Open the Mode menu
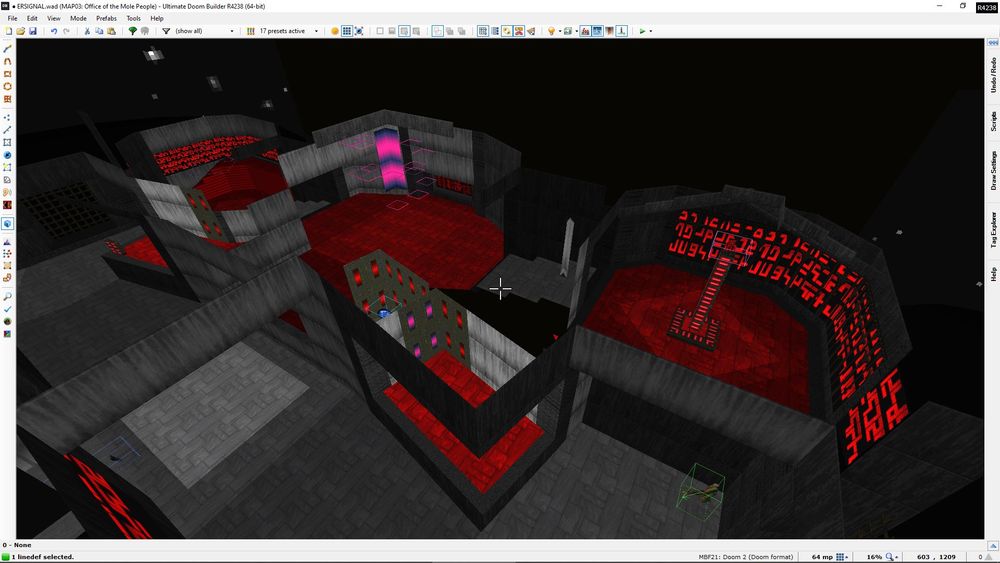1000x563 pixels. point(78,18)
